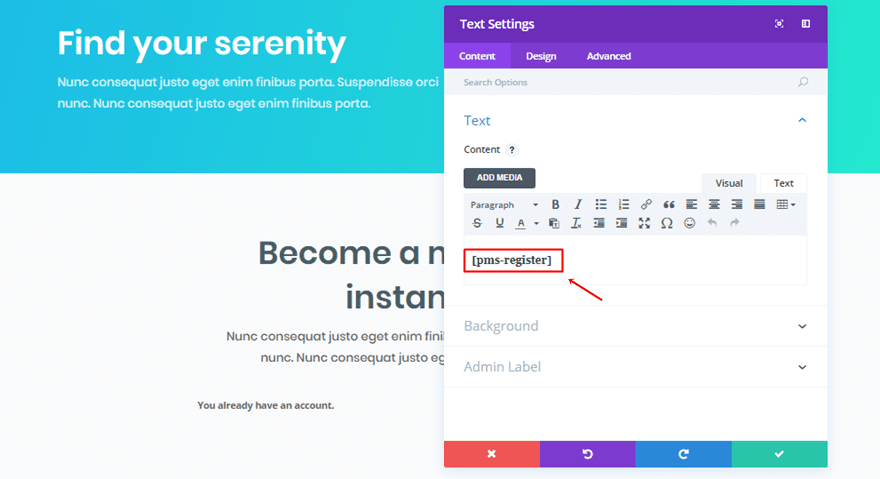Switch to the Design tab
Viewport: 880px width, 479px height.
(541, 56)
